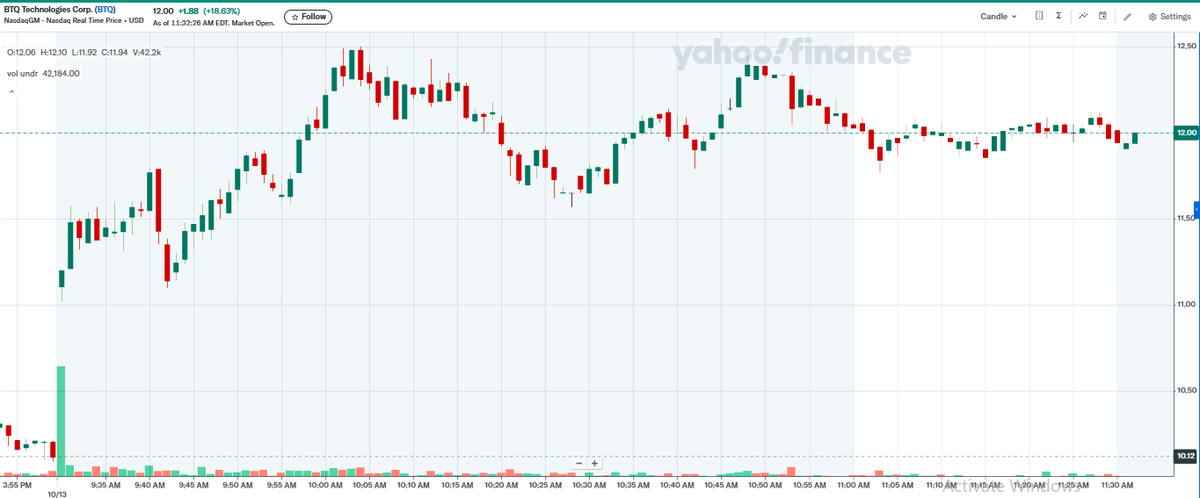Click the 10:15 AM time axis label
This screenshot has width=1200, height=498.
(x=458, y=484)
